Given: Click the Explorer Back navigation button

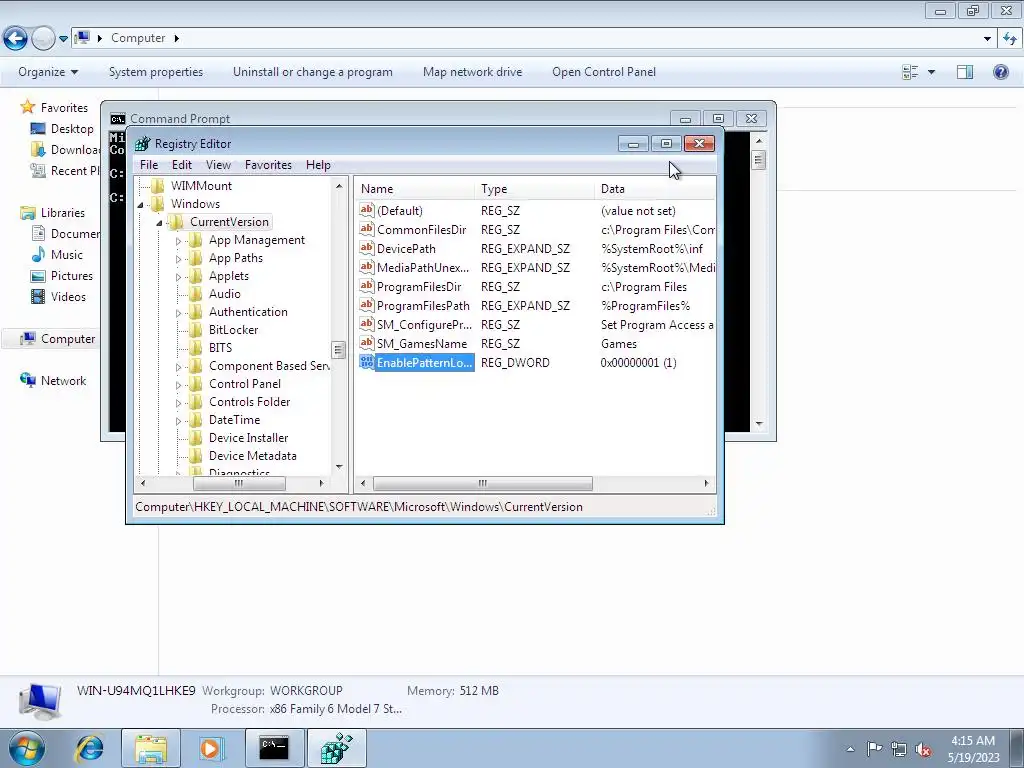Looking at the screenshot, I should [x=16, y=39].
